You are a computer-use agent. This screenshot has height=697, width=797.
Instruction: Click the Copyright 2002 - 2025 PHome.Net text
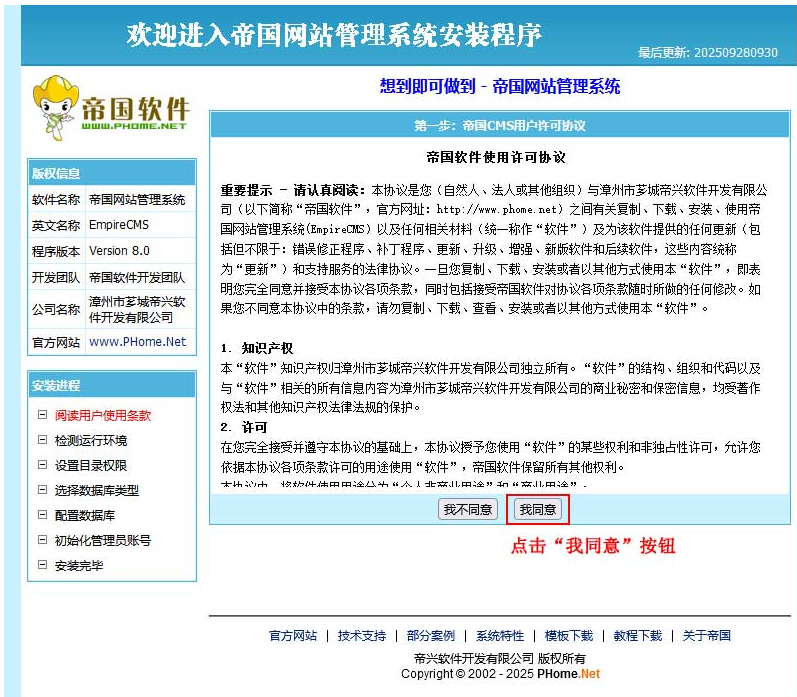coord(500,674)
